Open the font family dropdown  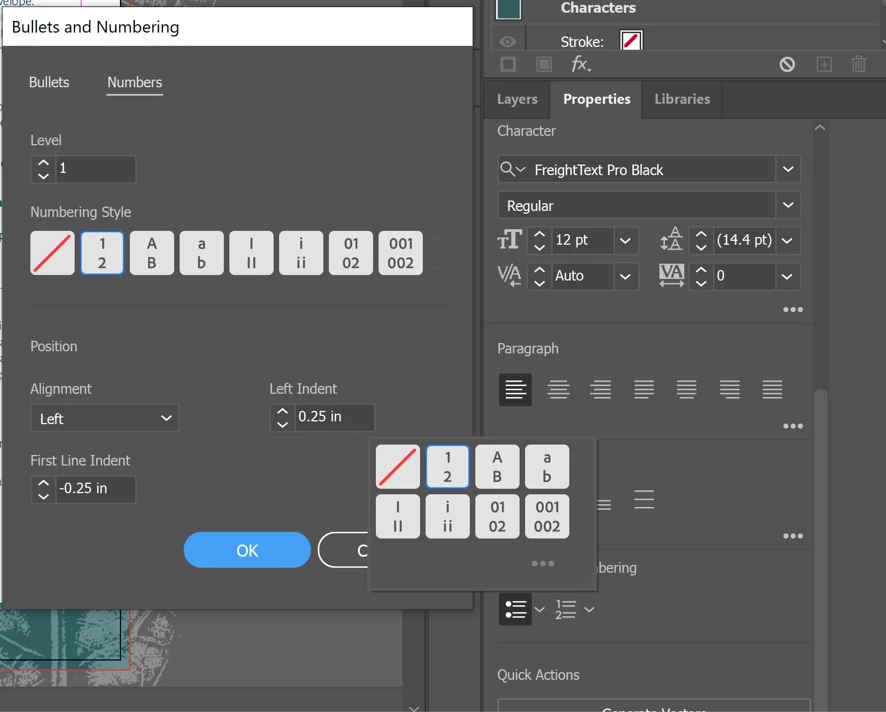[x=788, y=170]
